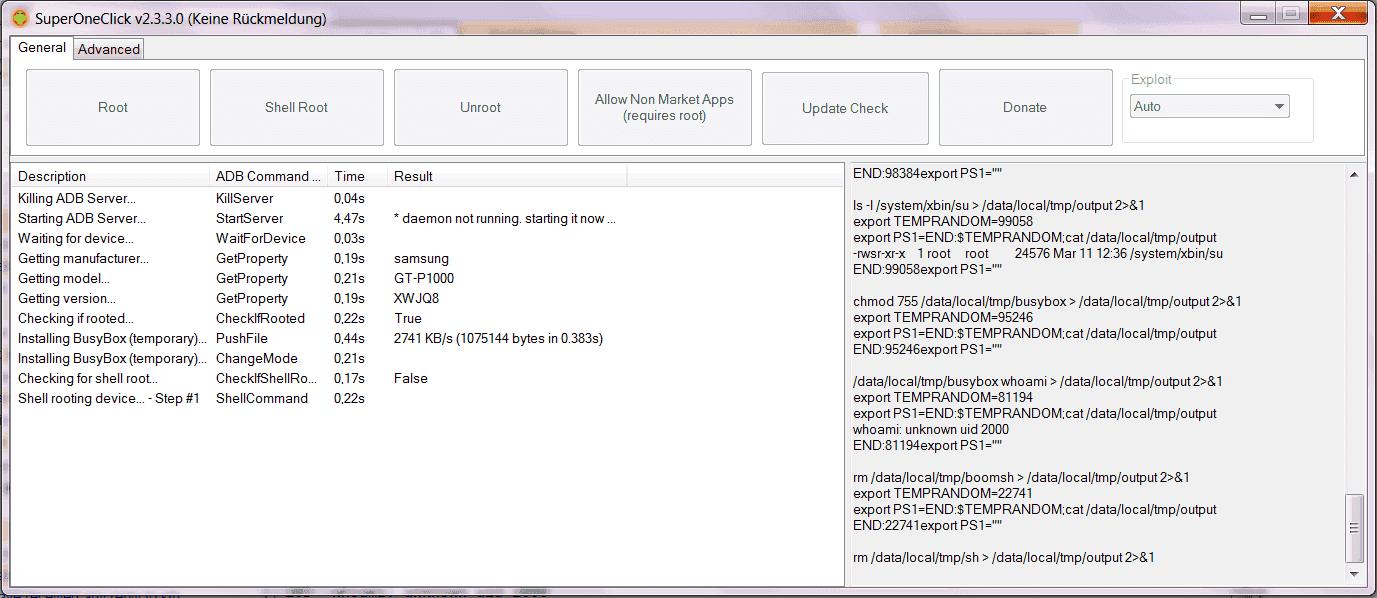Viewport: 1377px width, 598px height.
Task: Click 'rm /data/local/tmp/boomsh' log line
Action: coord(1021,477)
